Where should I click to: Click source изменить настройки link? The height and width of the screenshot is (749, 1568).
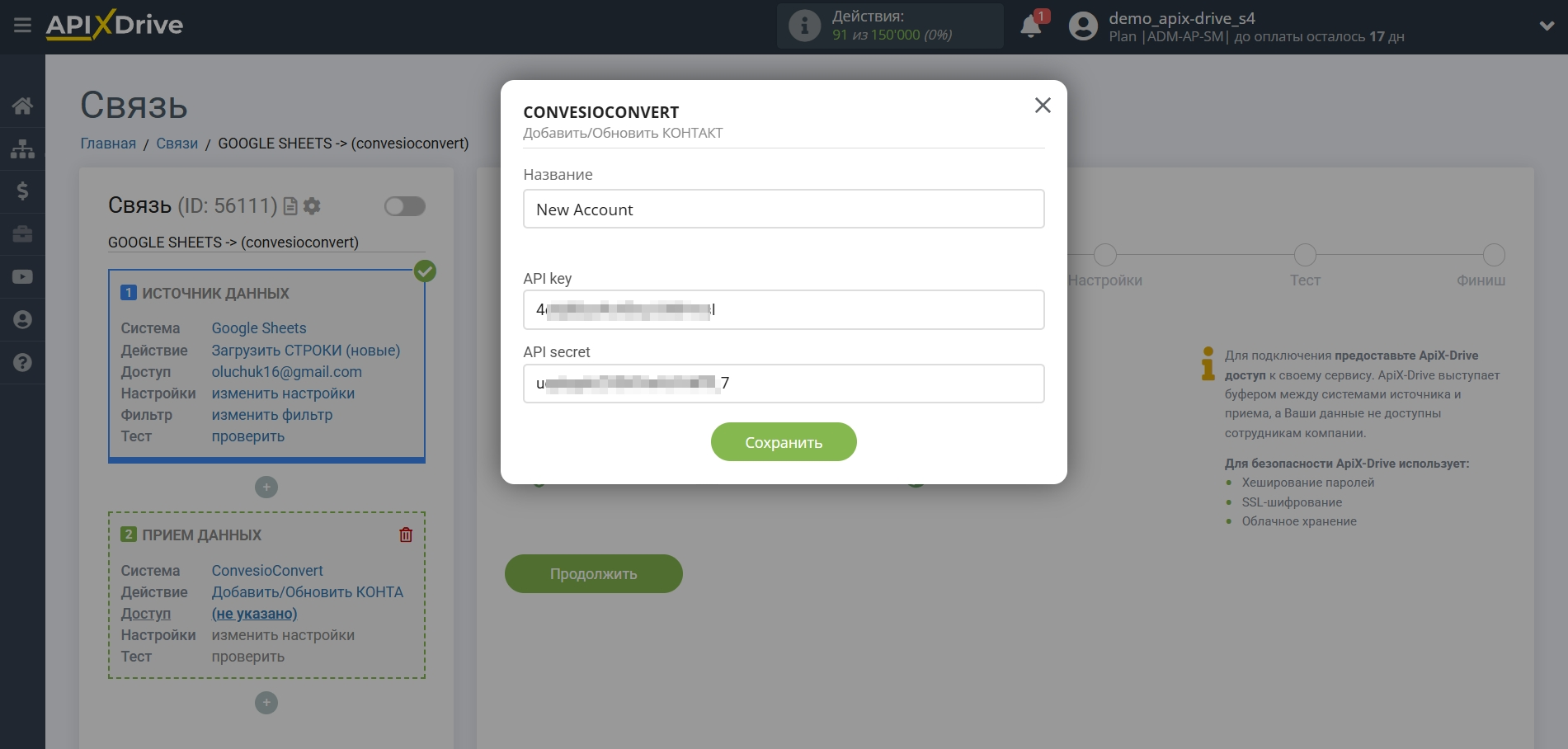point(283,393)
